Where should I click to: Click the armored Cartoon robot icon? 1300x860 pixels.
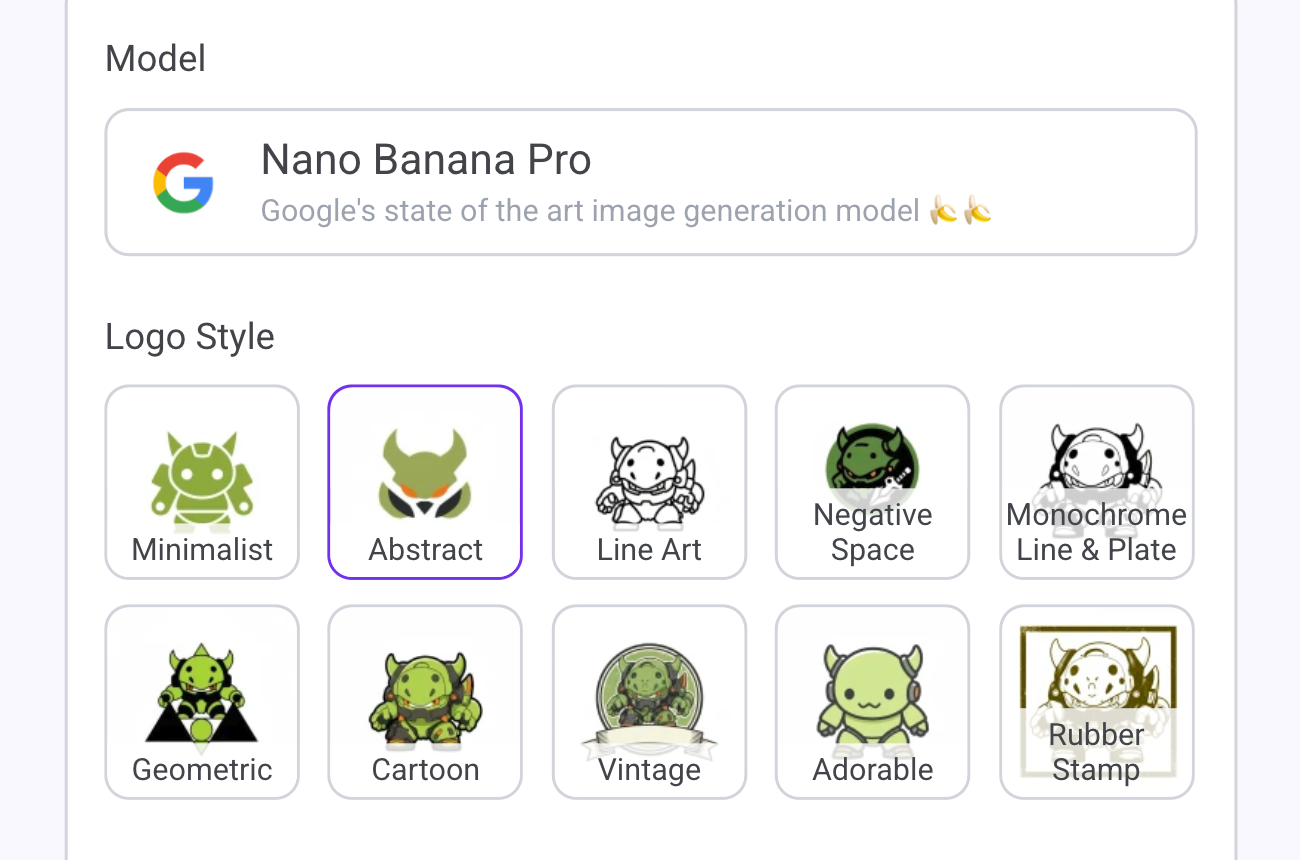point(425,697)
